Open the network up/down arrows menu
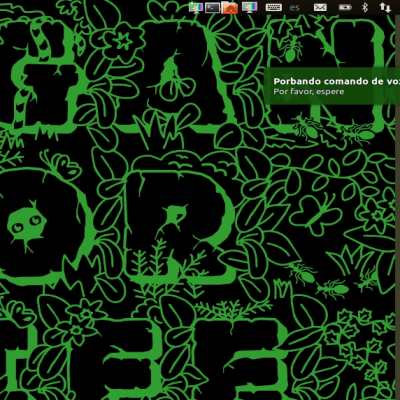 coord(385,7)
